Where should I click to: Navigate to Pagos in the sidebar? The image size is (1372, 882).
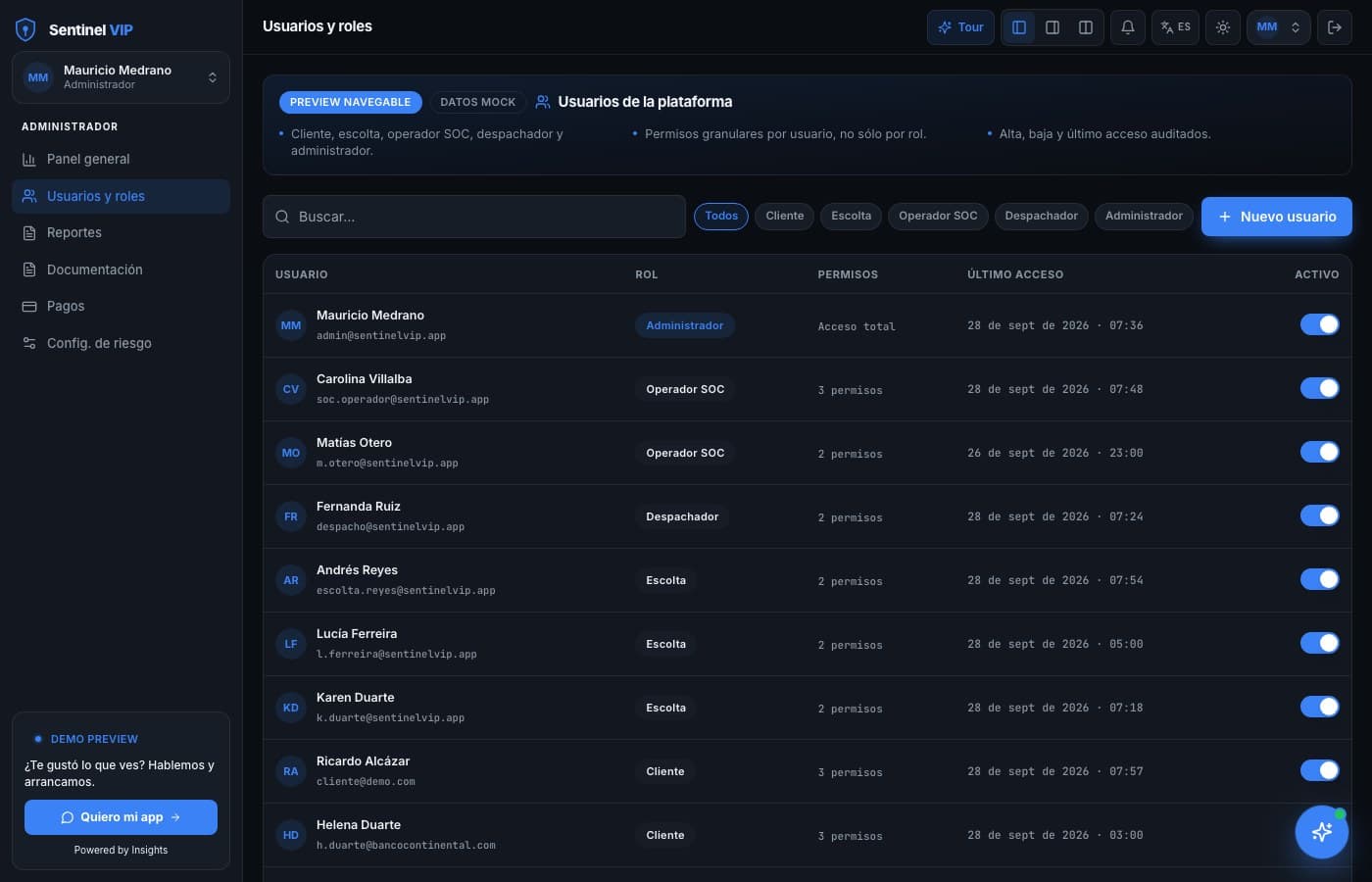point(121,306)
